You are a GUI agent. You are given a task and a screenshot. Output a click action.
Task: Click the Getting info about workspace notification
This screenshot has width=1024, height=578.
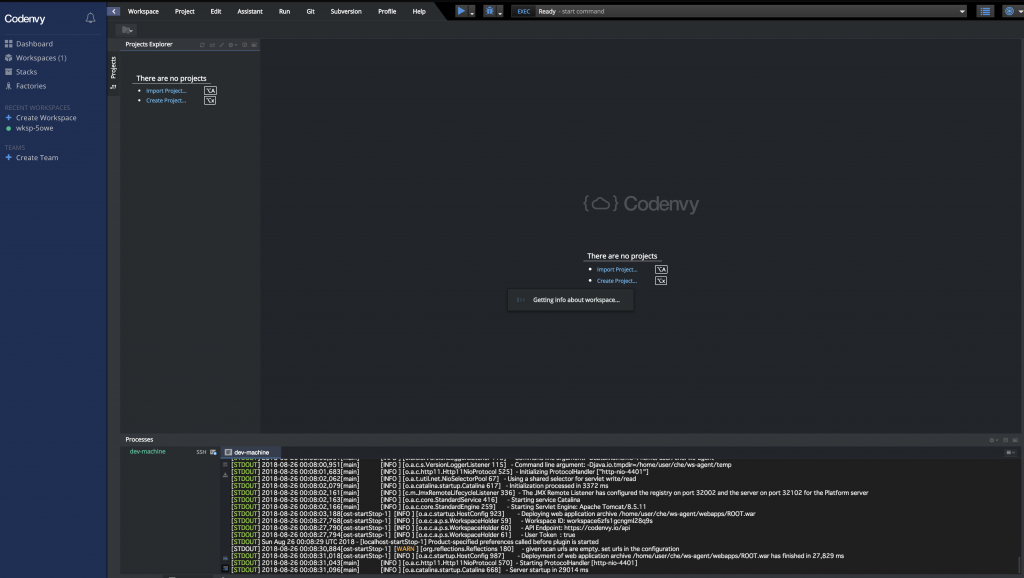[572, 299]
